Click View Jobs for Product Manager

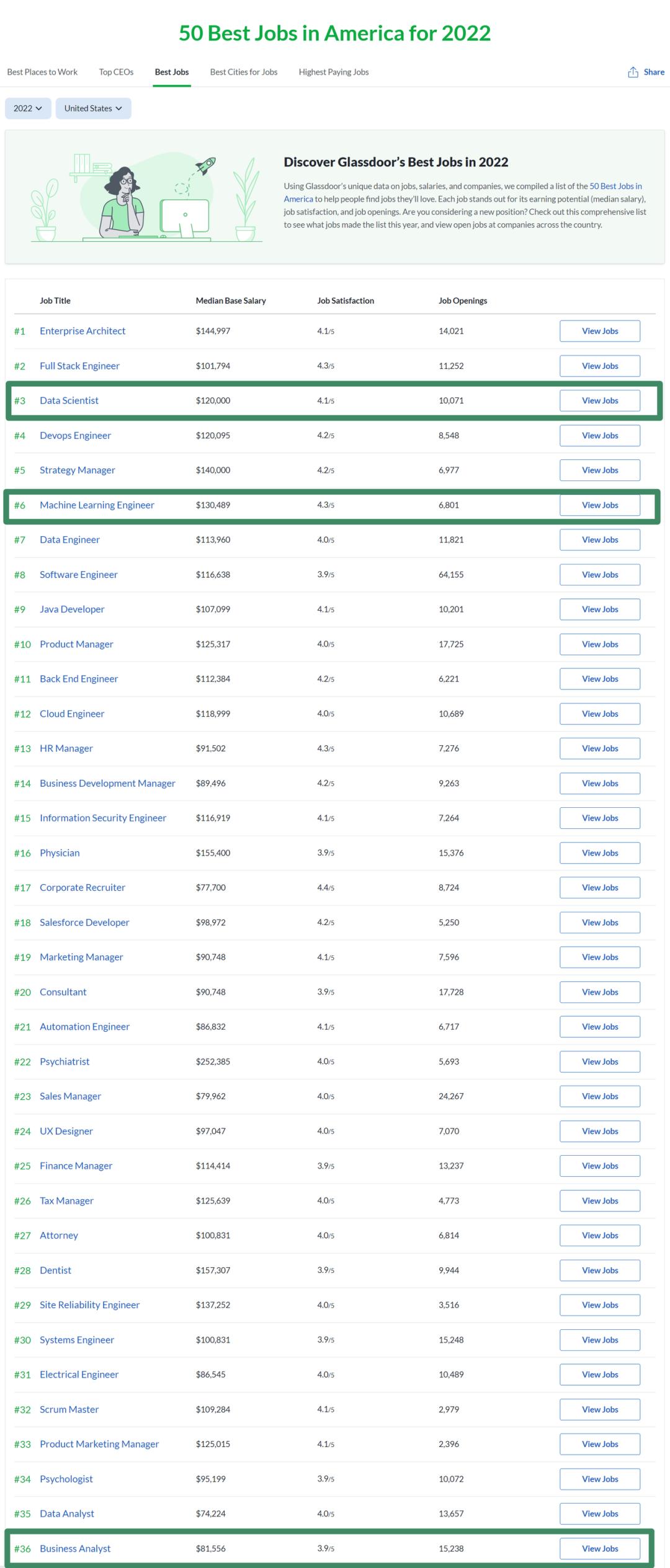coord(599,644)
